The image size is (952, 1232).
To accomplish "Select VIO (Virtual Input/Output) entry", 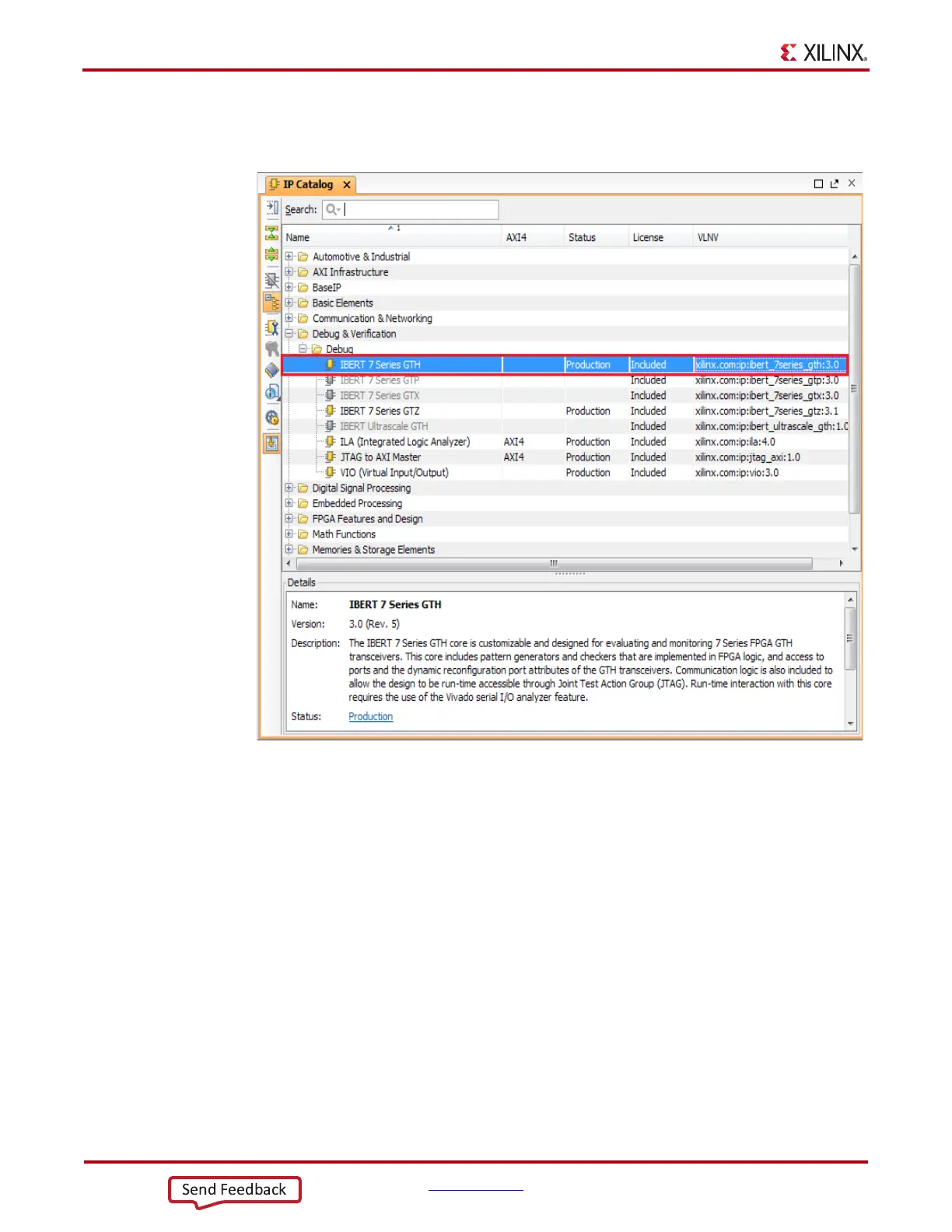I will pos(394,472).
